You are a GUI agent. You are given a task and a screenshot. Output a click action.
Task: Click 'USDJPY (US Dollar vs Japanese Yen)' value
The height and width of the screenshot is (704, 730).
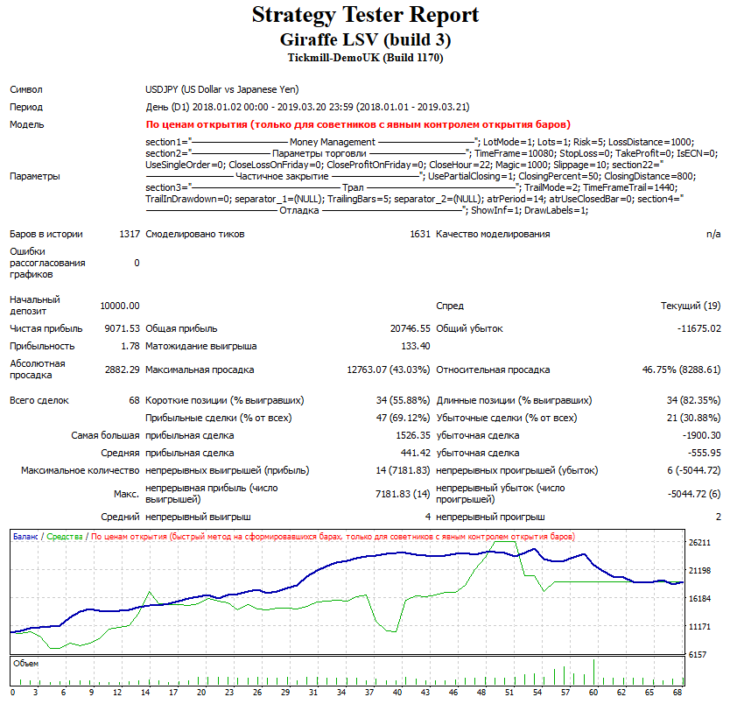[222, 89]
